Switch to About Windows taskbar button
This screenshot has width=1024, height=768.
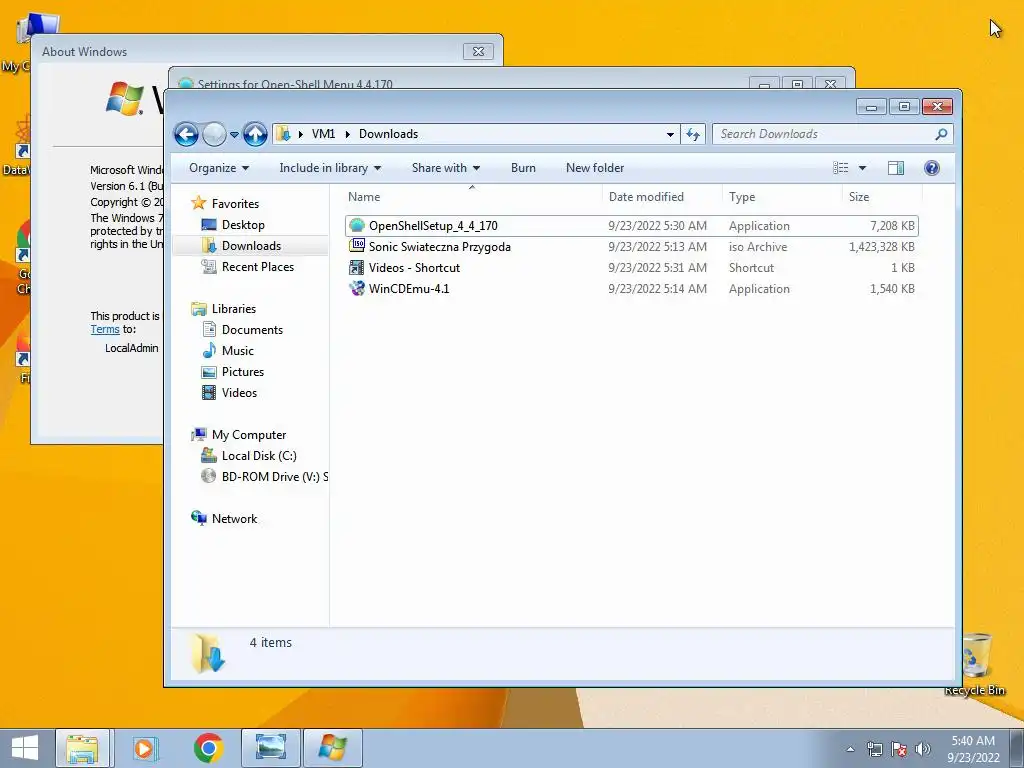pos(332,748)
